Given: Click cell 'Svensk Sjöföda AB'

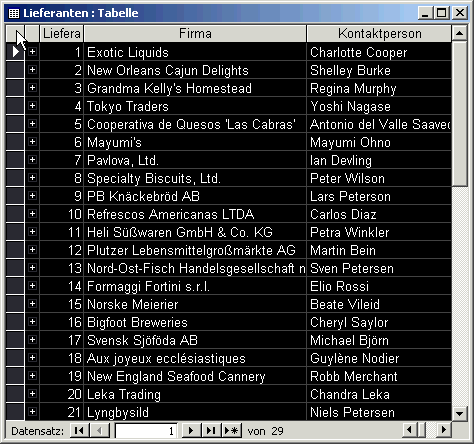Looking at the screenshot, I should pyautogui.click(x=195, y=340).
